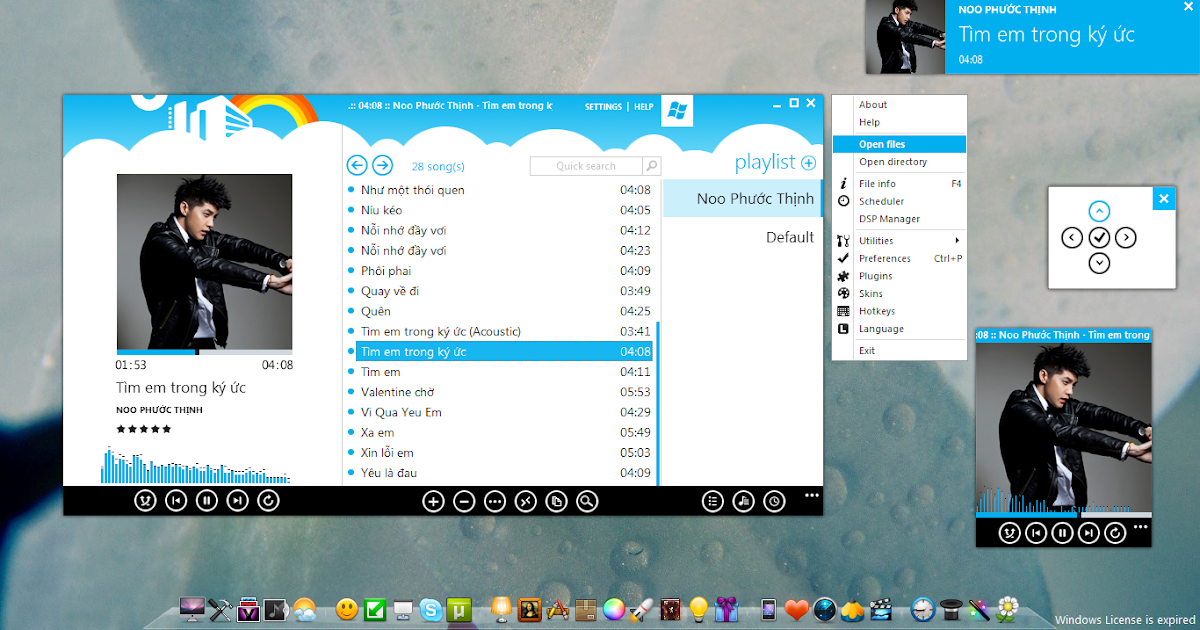Viewport: 1200px width, 630px height.
Task: Click the song list vertical scrollbar
Action: click(x=658, y=403)
